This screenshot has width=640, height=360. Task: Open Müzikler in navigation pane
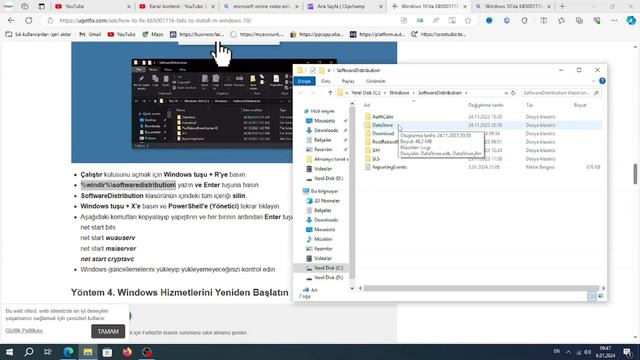(x=323, y=239)
